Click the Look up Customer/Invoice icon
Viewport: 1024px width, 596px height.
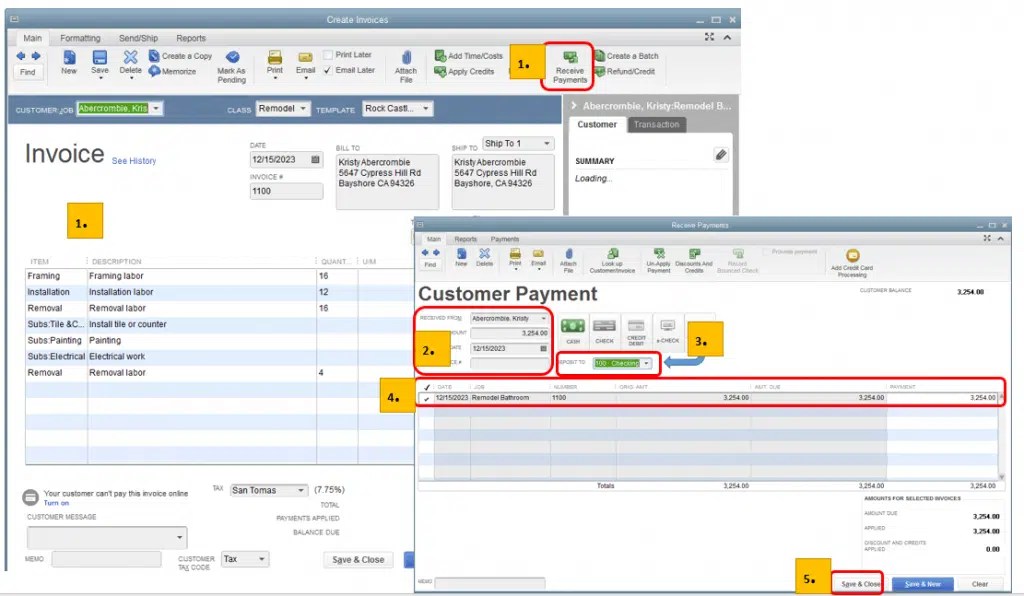(614, 259)
